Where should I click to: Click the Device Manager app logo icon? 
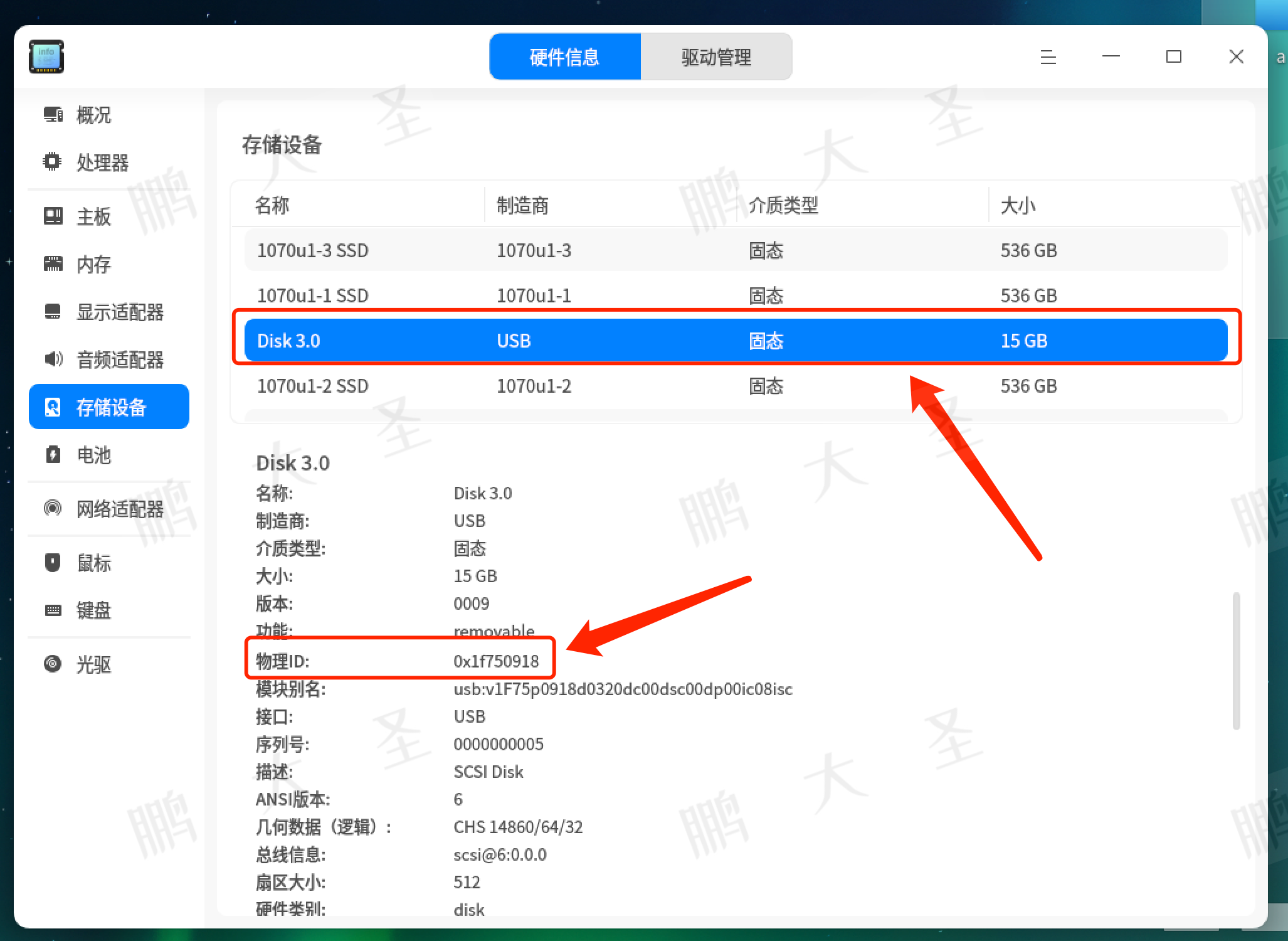[x=46, y=56]
